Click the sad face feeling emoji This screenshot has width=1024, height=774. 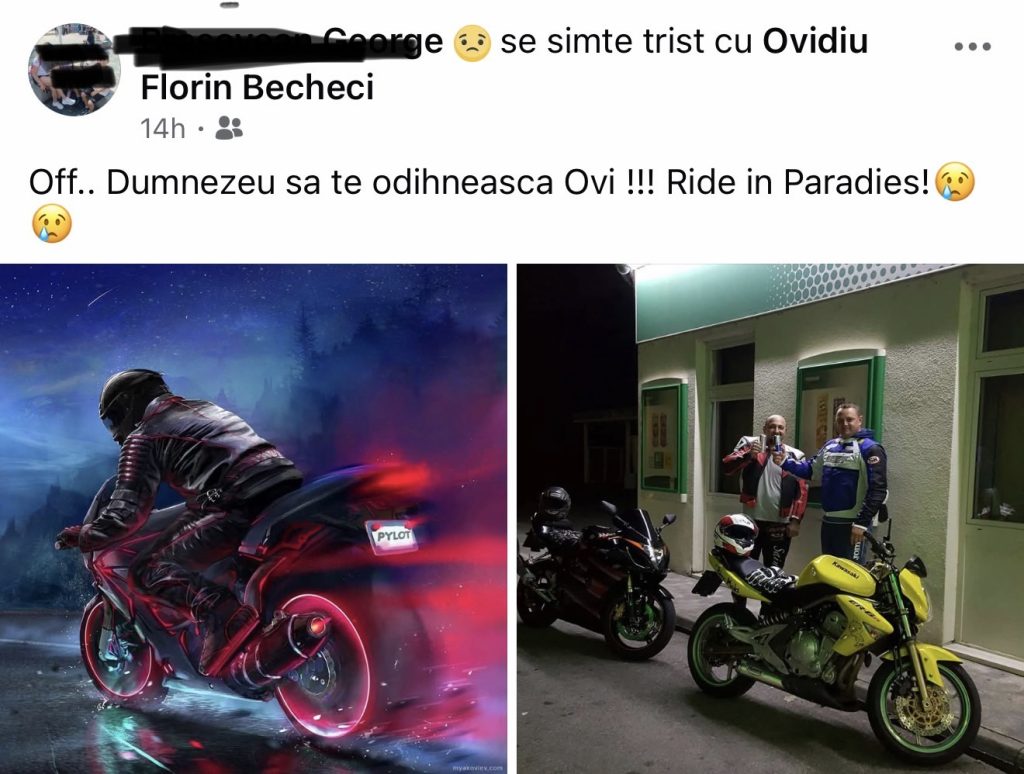[x=472, y=42]
